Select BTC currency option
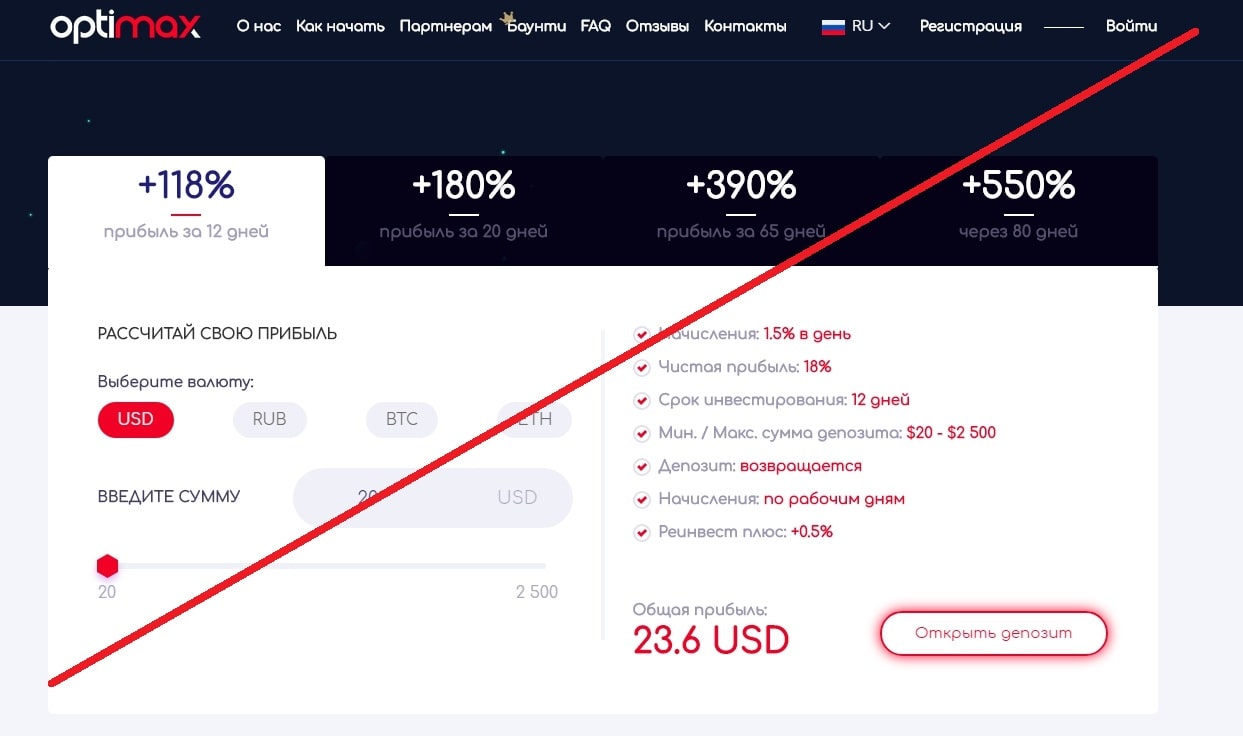This screenshot has width=1243, height=736. coord(402,419)
